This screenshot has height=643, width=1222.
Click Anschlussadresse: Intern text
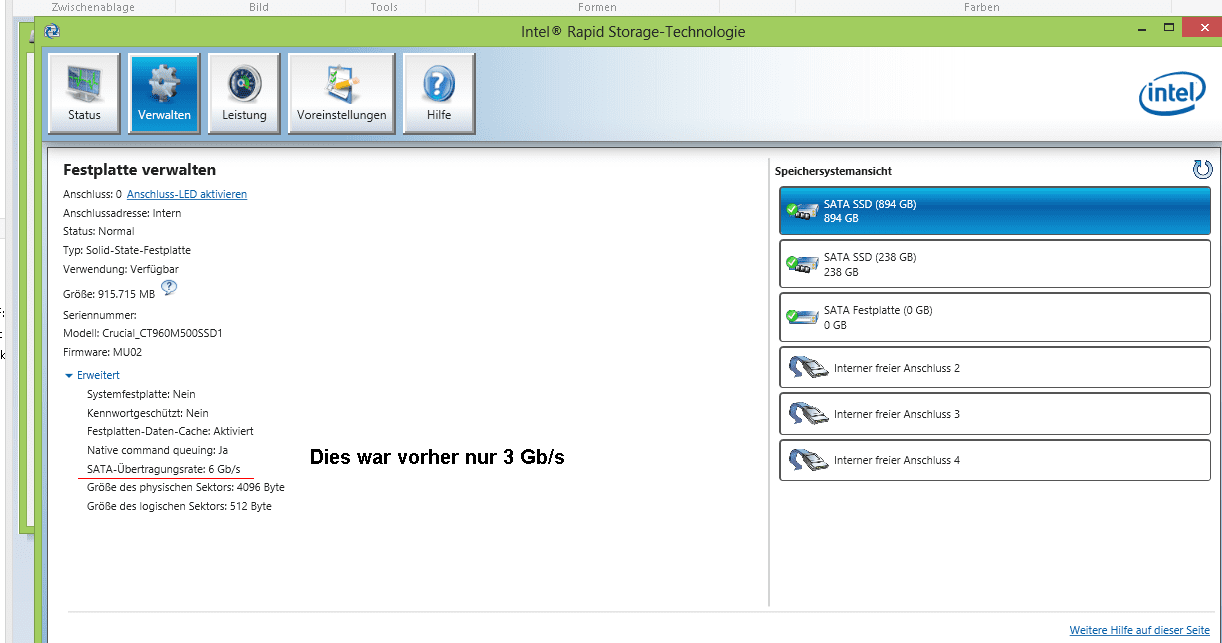click(122, 213)
